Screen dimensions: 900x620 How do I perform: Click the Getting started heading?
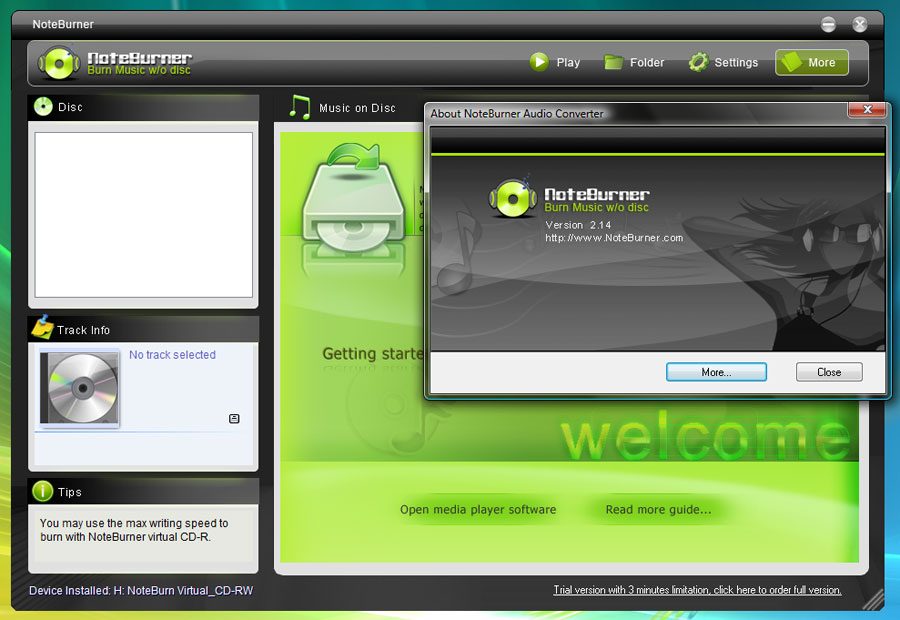(373, 354)
